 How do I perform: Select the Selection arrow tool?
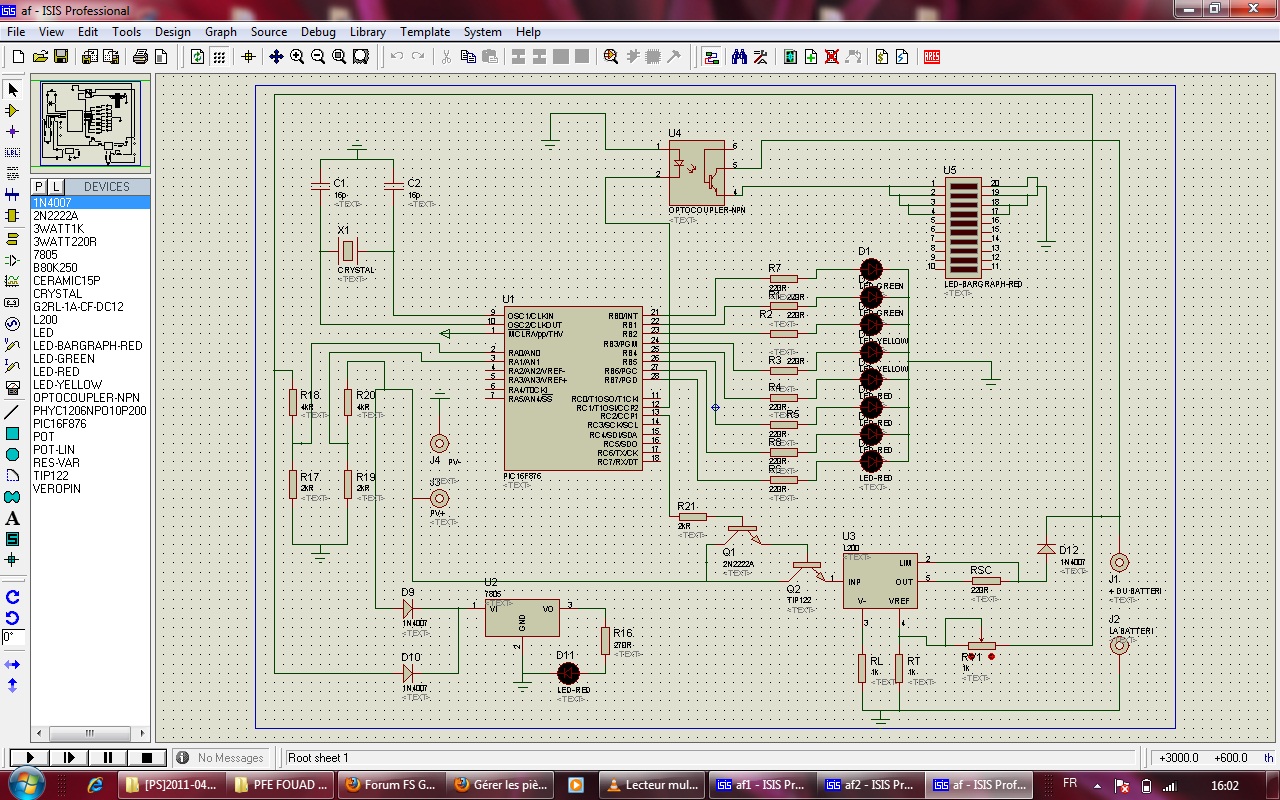pos(13,90)
